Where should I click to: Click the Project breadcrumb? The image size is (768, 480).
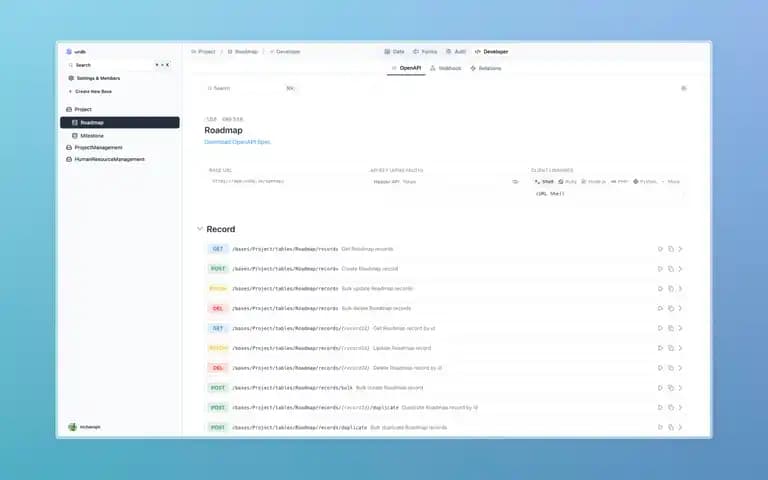tap(203, 51)
